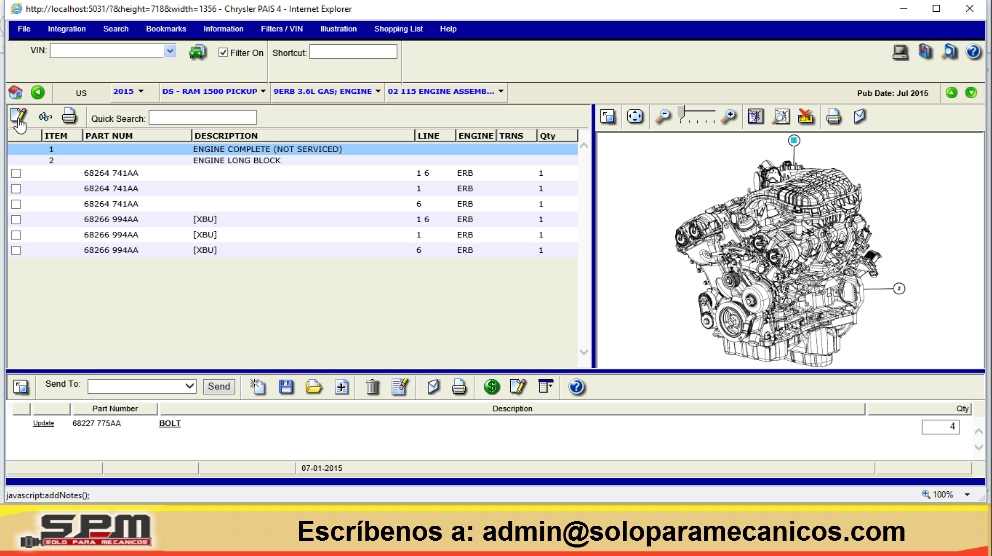Image resolution: width=992 pixels, height=556 pixels.
Task: Create a new shopping list
Action: pos(258,386)
